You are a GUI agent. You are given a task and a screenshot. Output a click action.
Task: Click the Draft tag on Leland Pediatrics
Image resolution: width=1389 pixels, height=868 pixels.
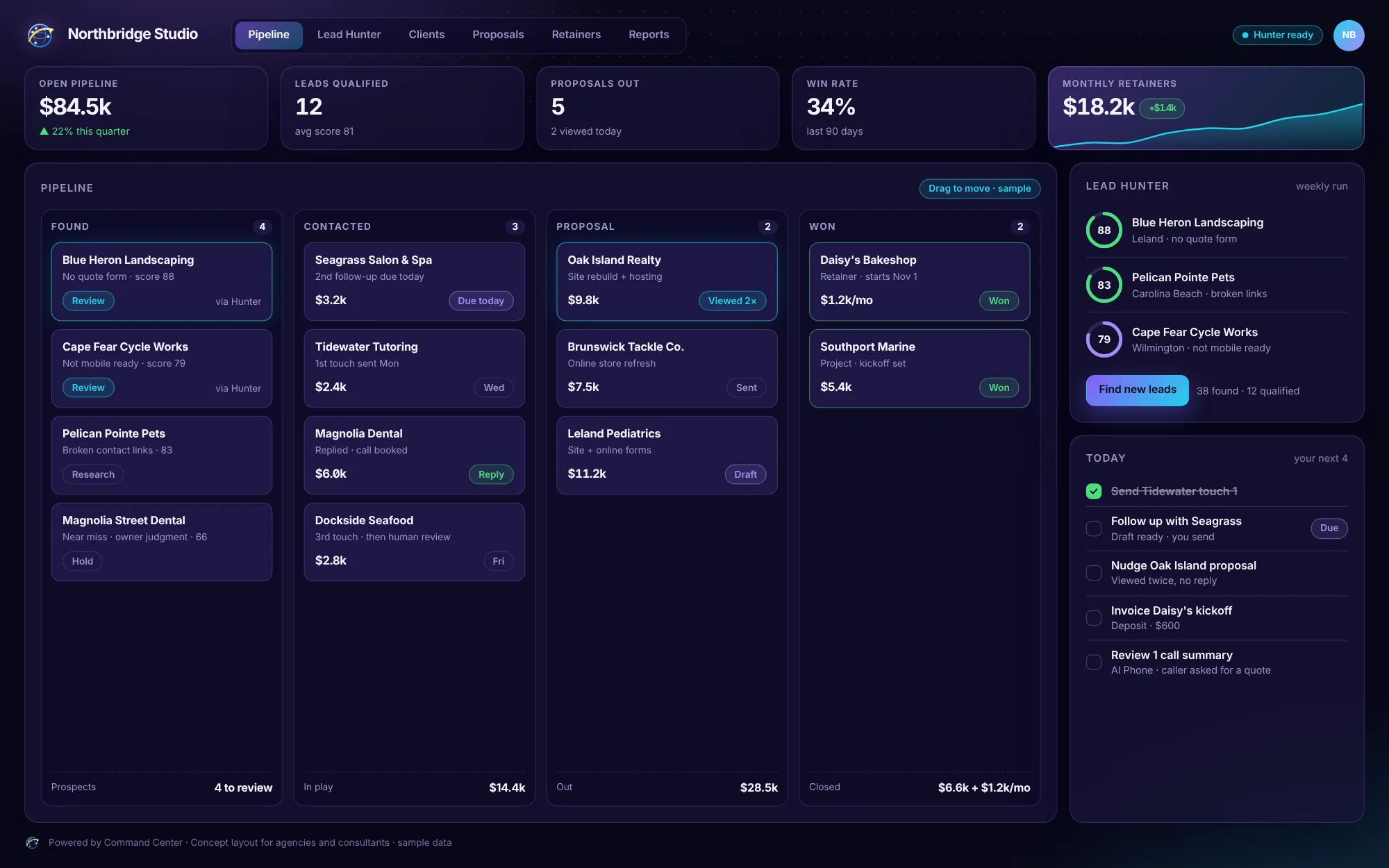coord(745,474)
